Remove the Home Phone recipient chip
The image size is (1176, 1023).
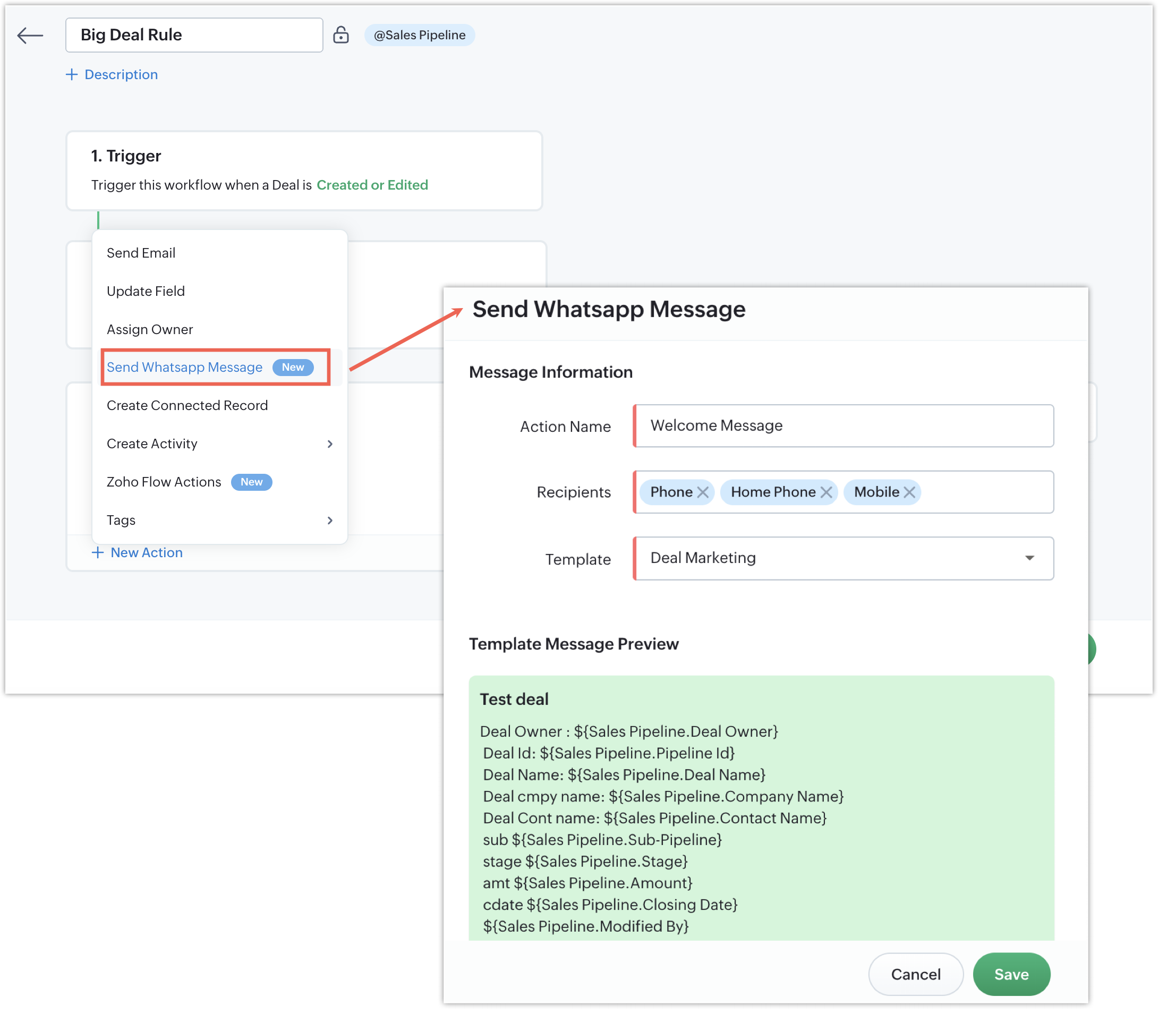826,492
